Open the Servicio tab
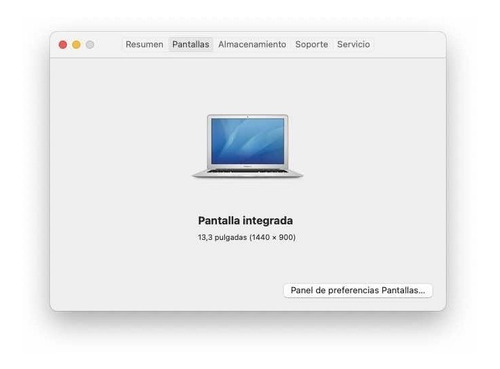This screenshot has height=369, width=500. coord(353,44)
